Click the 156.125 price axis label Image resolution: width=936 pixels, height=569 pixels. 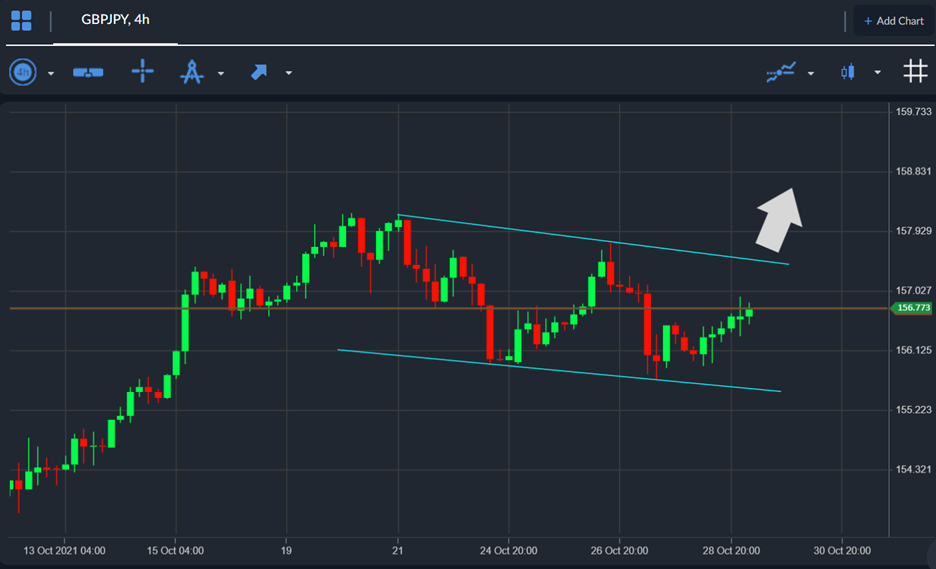click(913, 350)
